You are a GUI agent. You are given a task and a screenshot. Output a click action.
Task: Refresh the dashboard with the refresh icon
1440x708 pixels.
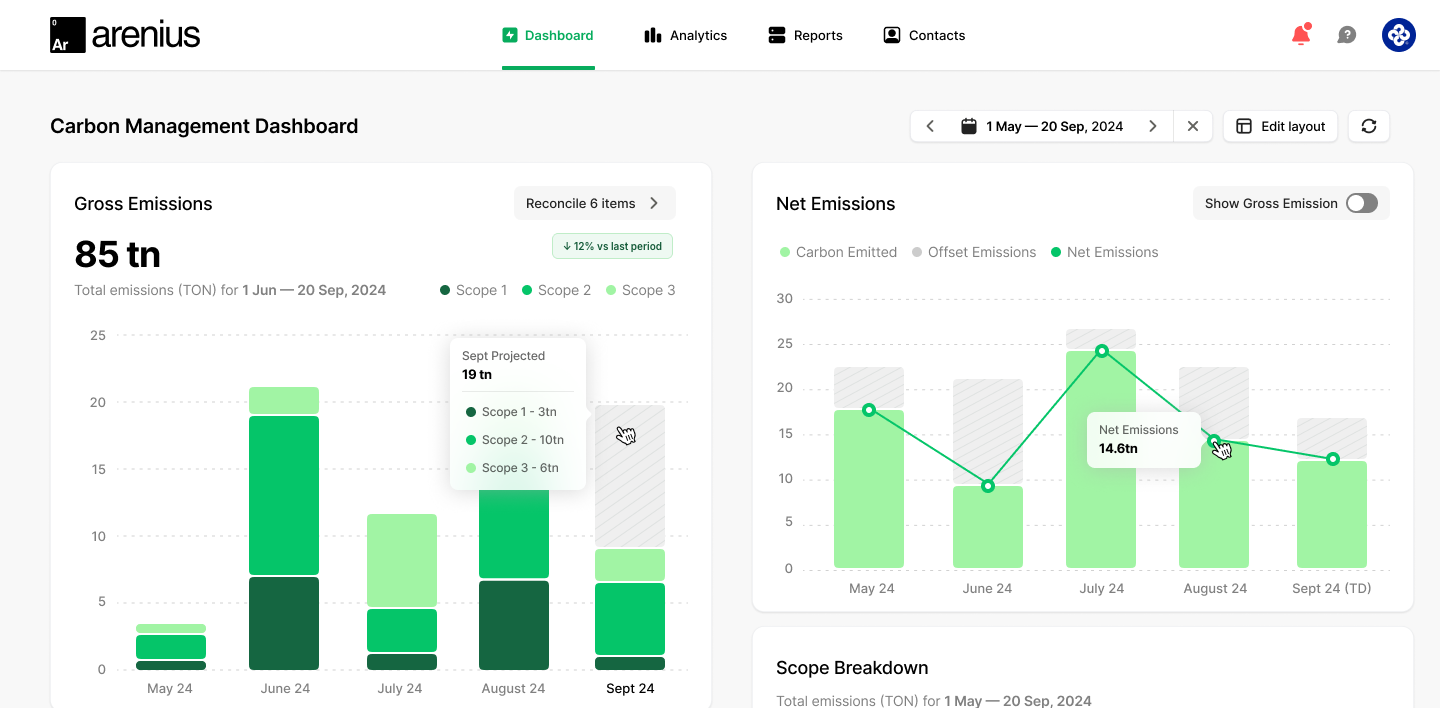(1368, 126)
